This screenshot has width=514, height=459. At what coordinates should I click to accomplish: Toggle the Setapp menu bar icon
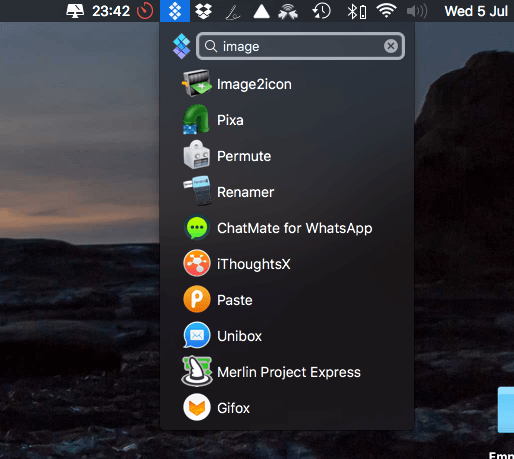(175, 11)
